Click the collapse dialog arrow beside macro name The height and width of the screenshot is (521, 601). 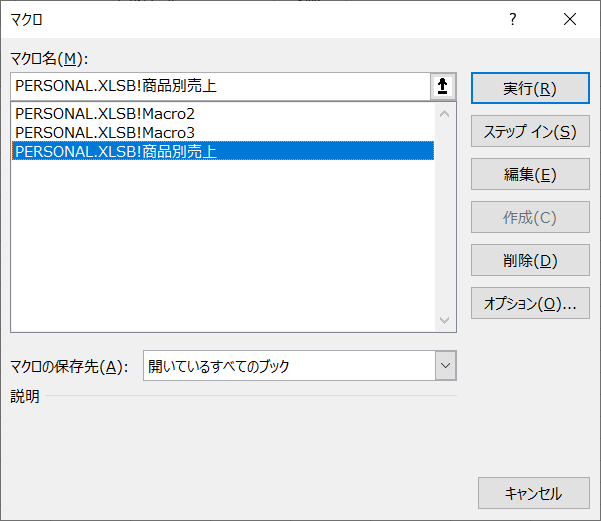pos(442,87)
